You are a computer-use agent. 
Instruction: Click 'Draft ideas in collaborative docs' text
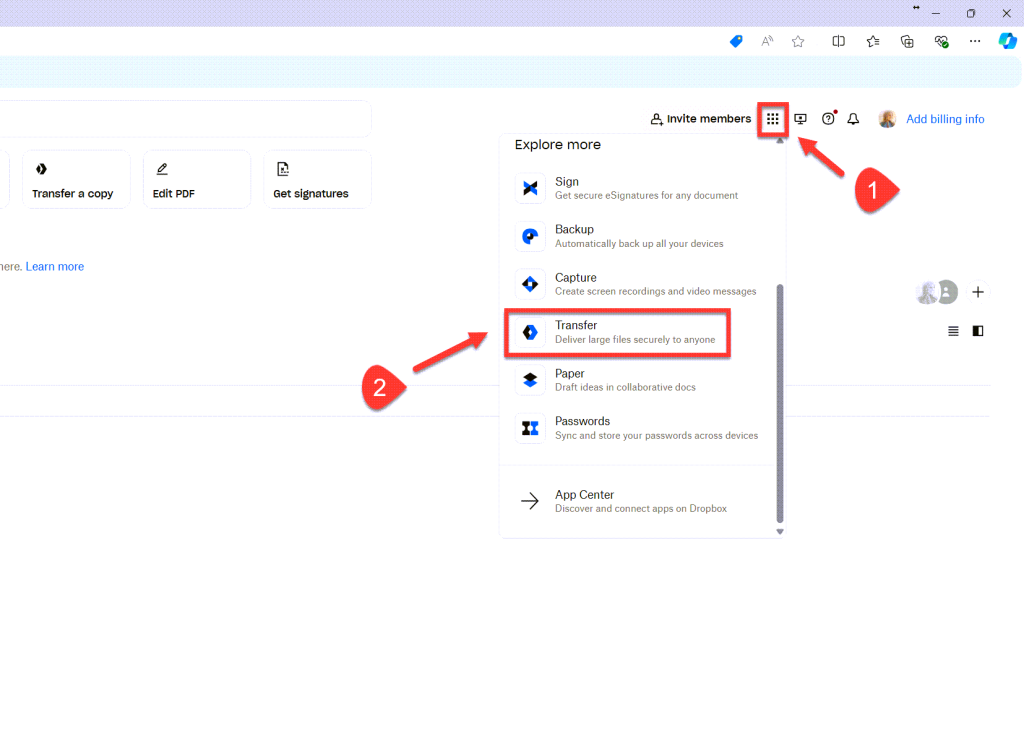(x=625, y=387)
